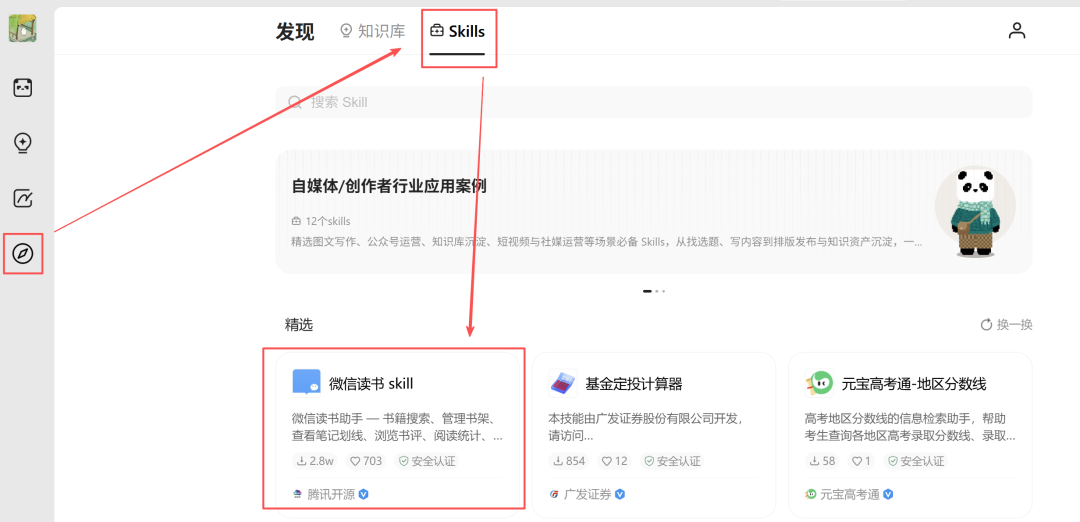1080x522 pixels.
Task: Click the magnifier icon in the Skill search box
Action: coord(295,103)
